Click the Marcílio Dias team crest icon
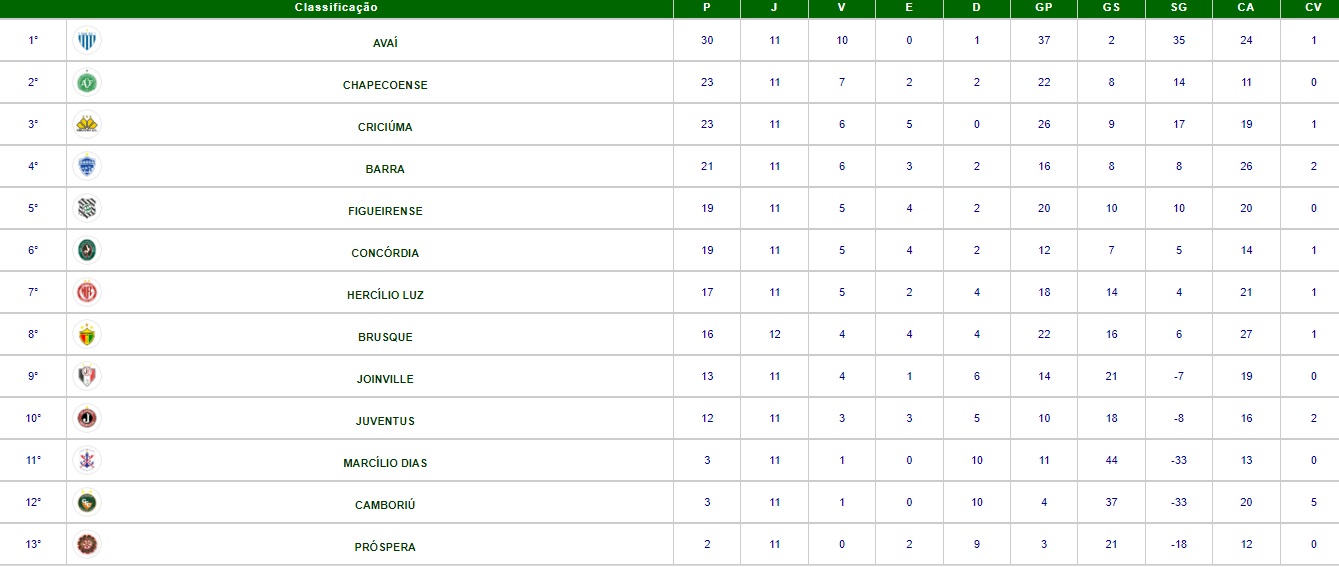1339x567 pixels. tap(88, 460)
